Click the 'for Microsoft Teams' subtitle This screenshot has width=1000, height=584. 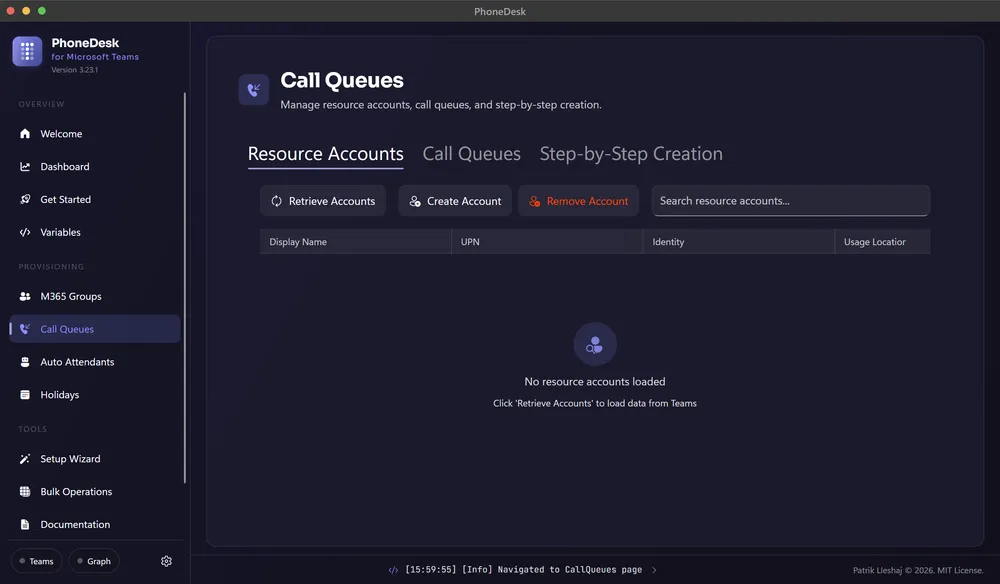(95, 57)
